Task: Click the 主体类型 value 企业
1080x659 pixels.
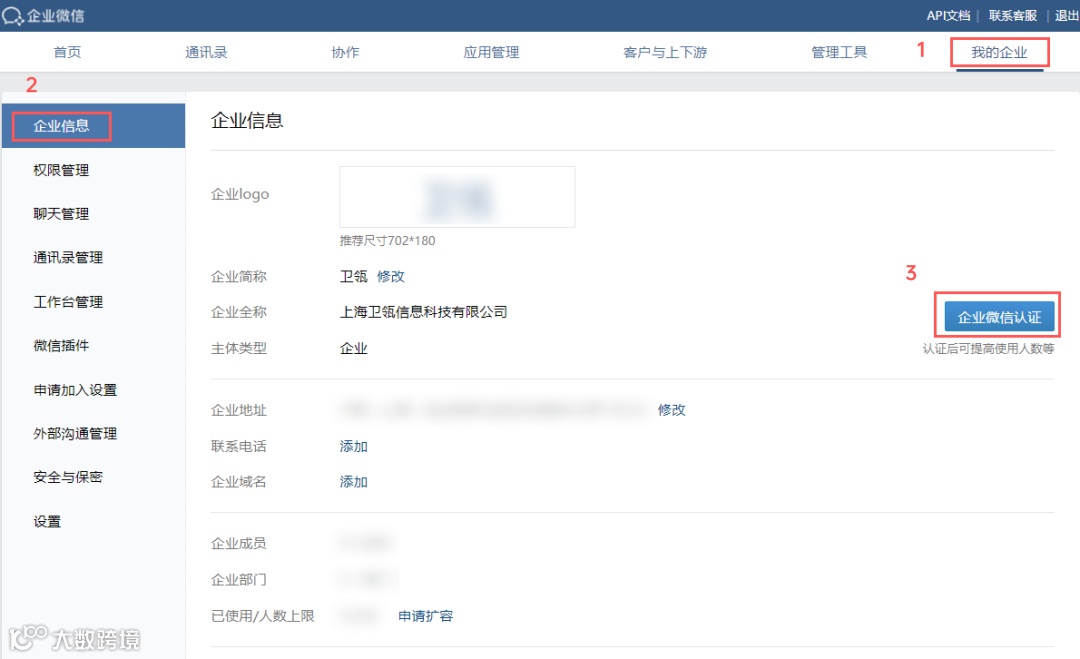Action: [x=353, y=348]
